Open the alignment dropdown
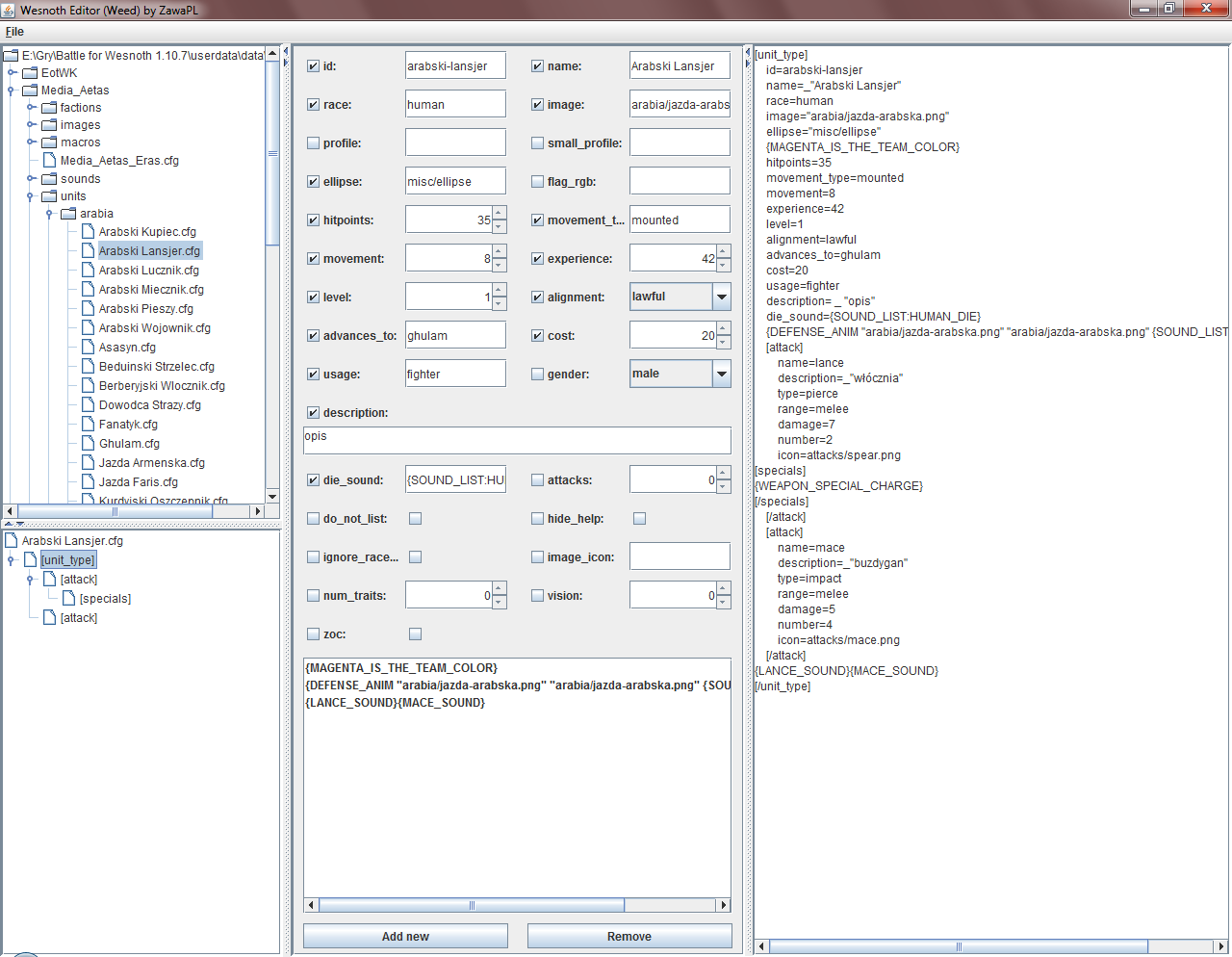Image resolution: width=1232 pixels, height=957 pixels. pyautogui.click(x=721, y=297)
